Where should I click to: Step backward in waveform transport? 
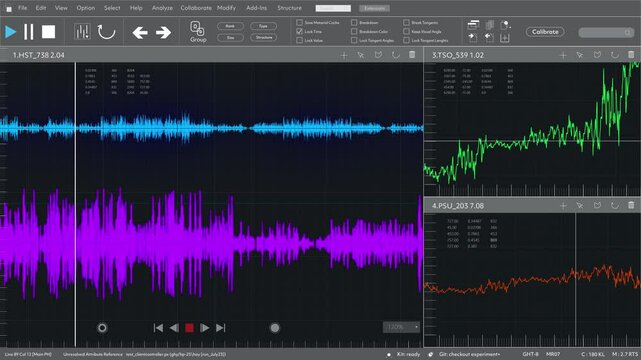click(x=174, y=328)
